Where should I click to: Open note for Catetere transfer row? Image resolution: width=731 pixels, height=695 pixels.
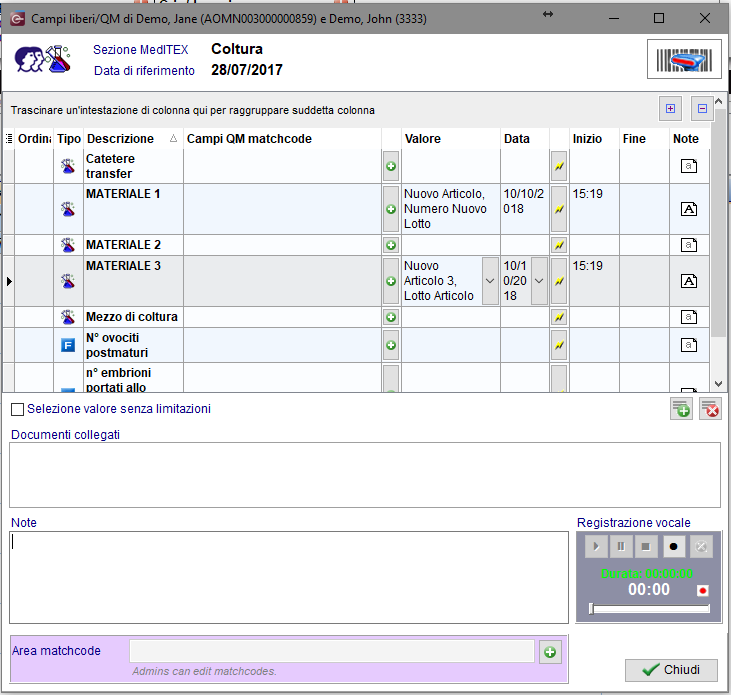[689, 166]
